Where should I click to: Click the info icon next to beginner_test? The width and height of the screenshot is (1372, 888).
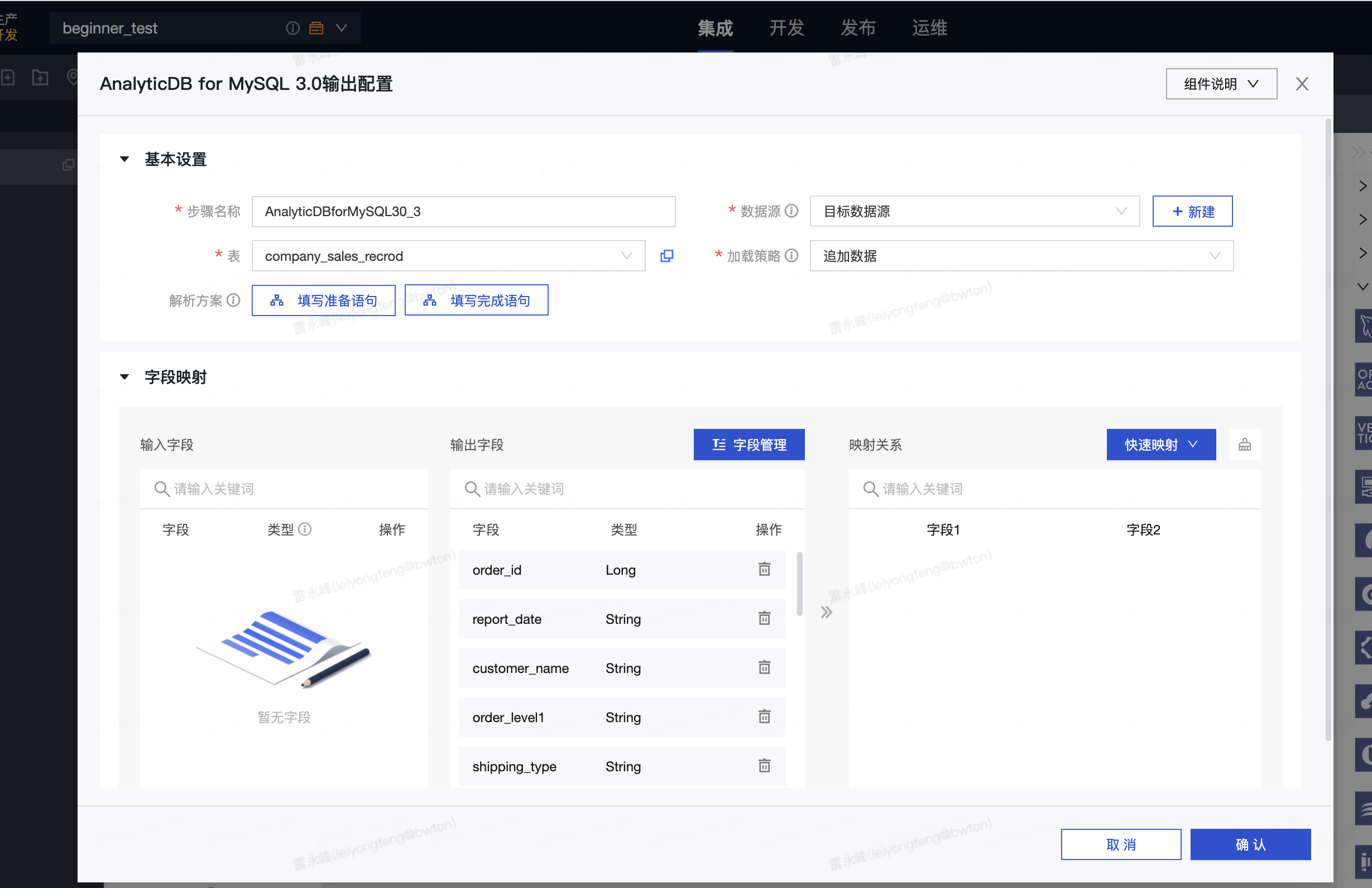click(x=292, y=28)
